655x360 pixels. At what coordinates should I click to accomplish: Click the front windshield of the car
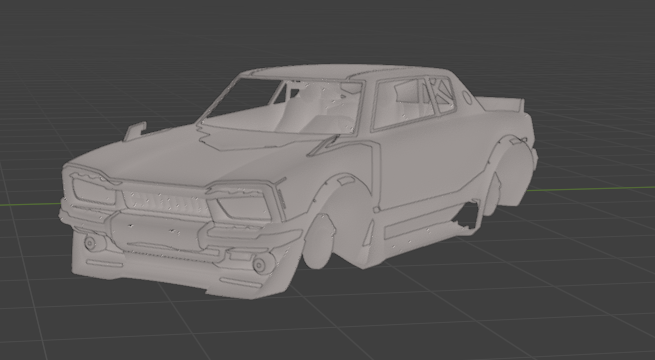pos(280,106)
